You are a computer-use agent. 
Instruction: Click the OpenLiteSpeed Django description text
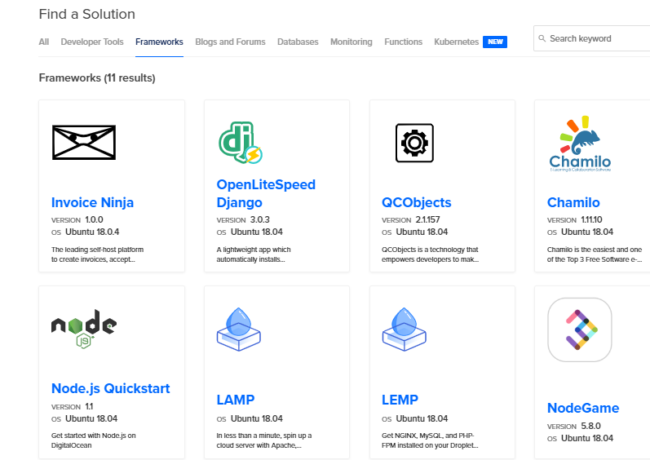[x=254, y=254]
